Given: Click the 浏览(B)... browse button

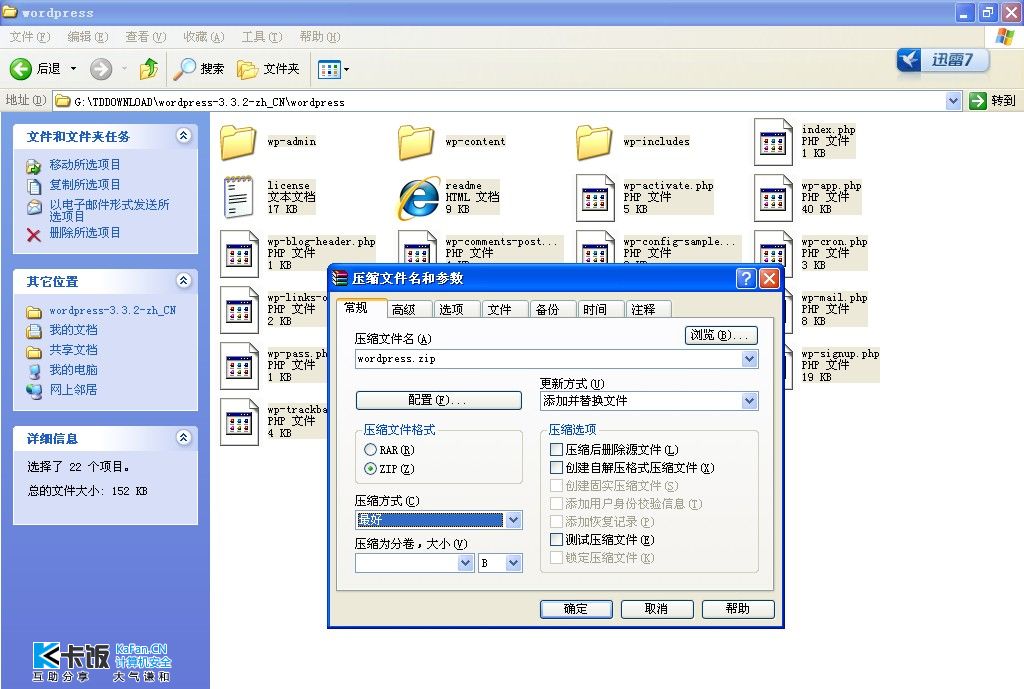Looking at the screenshot, I should point(721,336).
